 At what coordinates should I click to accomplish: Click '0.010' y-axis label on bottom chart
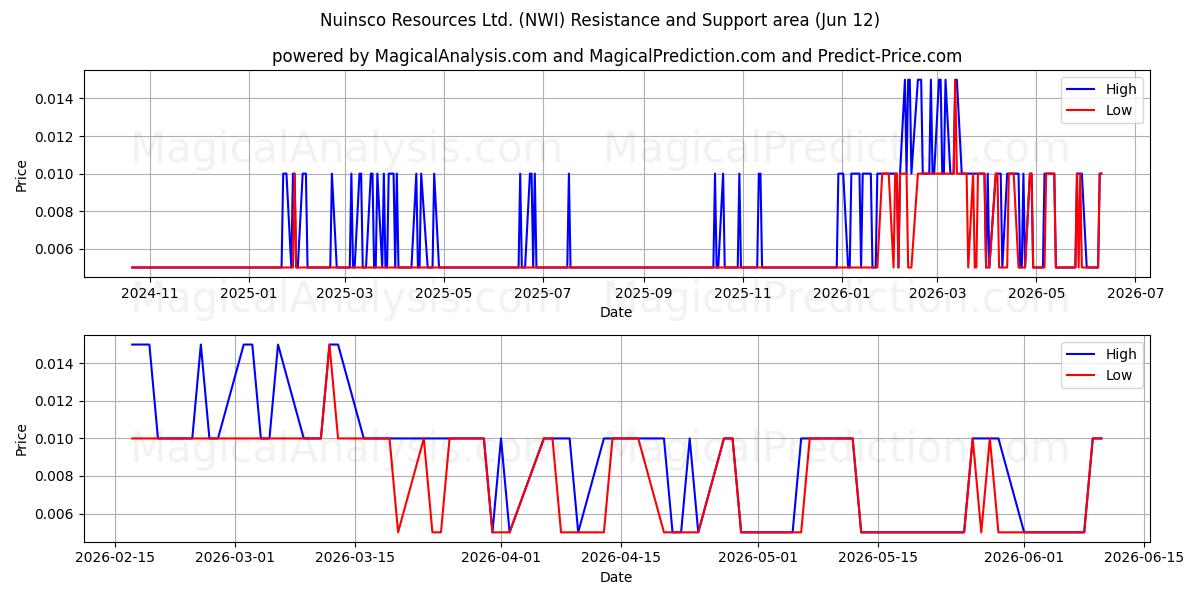pos(57,439)
